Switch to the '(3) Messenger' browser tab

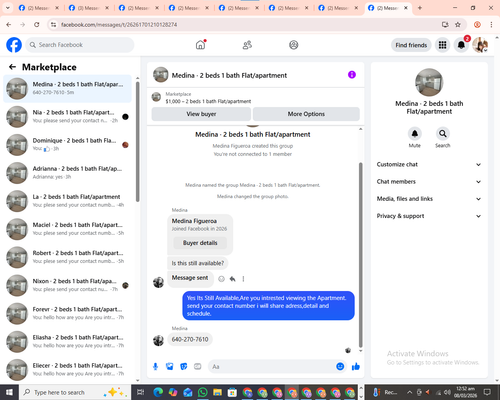click(x=88, y=8)
